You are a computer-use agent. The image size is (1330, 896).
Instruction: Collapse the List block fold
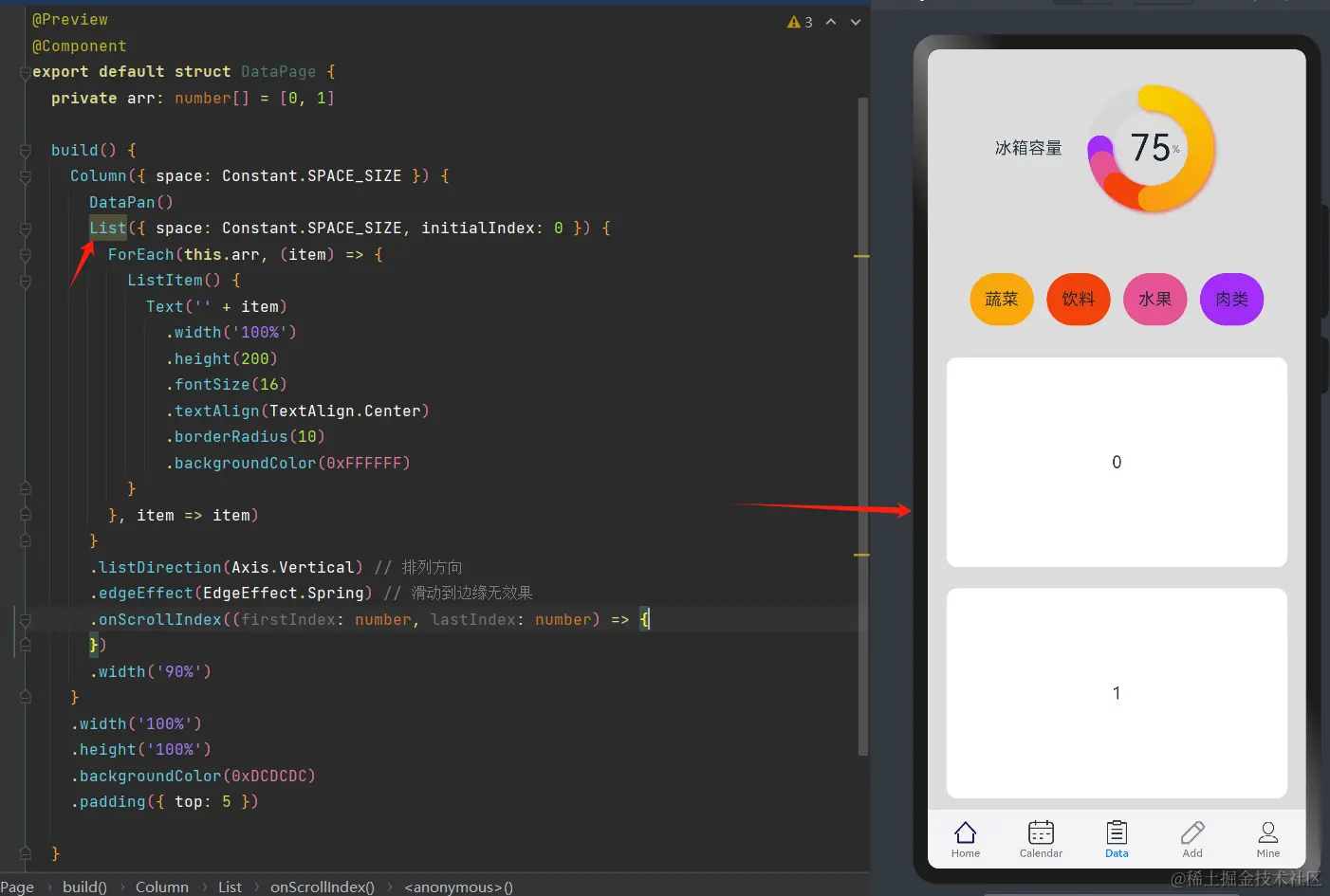pos(26,229)
